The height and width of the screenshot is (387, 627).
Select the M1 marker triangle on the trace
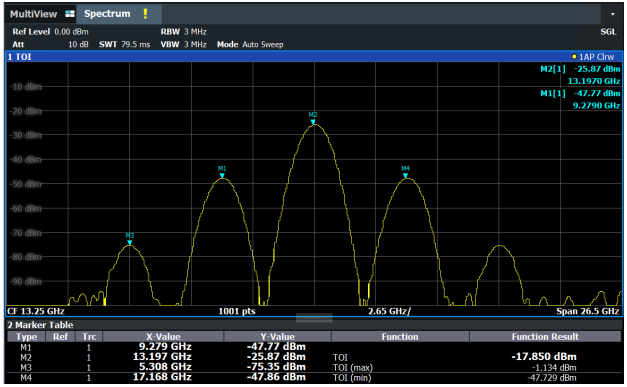222,176
